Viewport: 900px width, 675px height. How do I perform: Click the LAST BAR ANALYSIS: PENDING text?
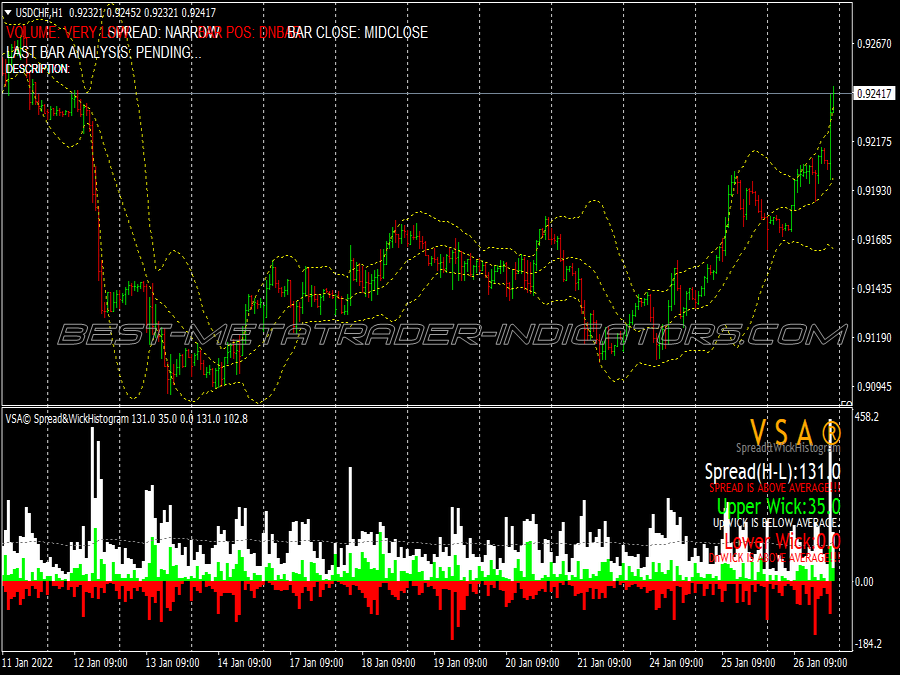click(103, 52)
